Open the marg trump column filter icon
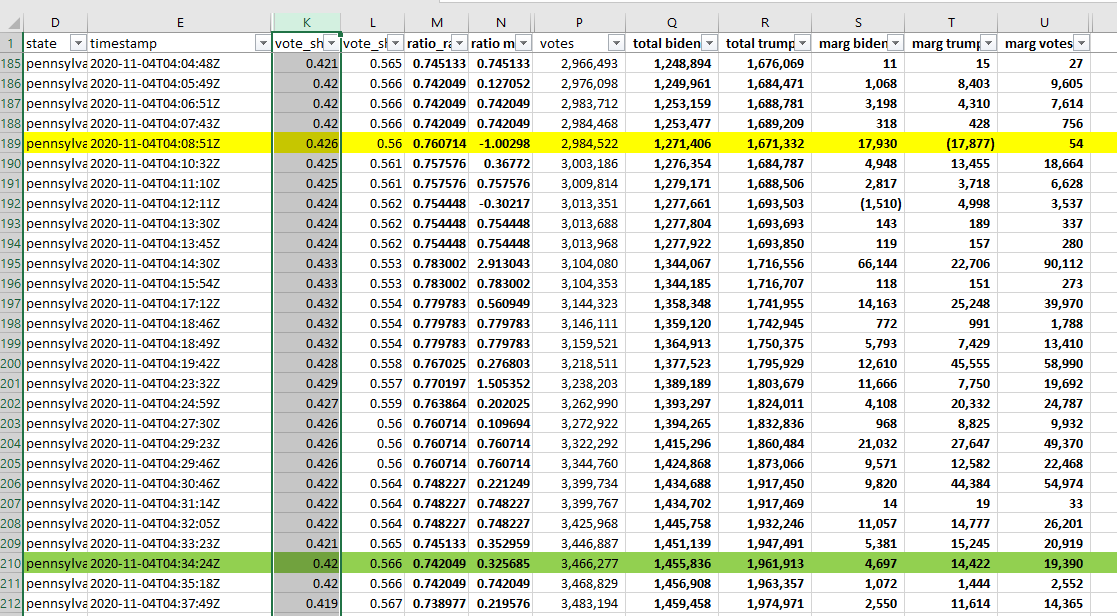This screenshot has width=1117, height=616. tap(989, 44)
